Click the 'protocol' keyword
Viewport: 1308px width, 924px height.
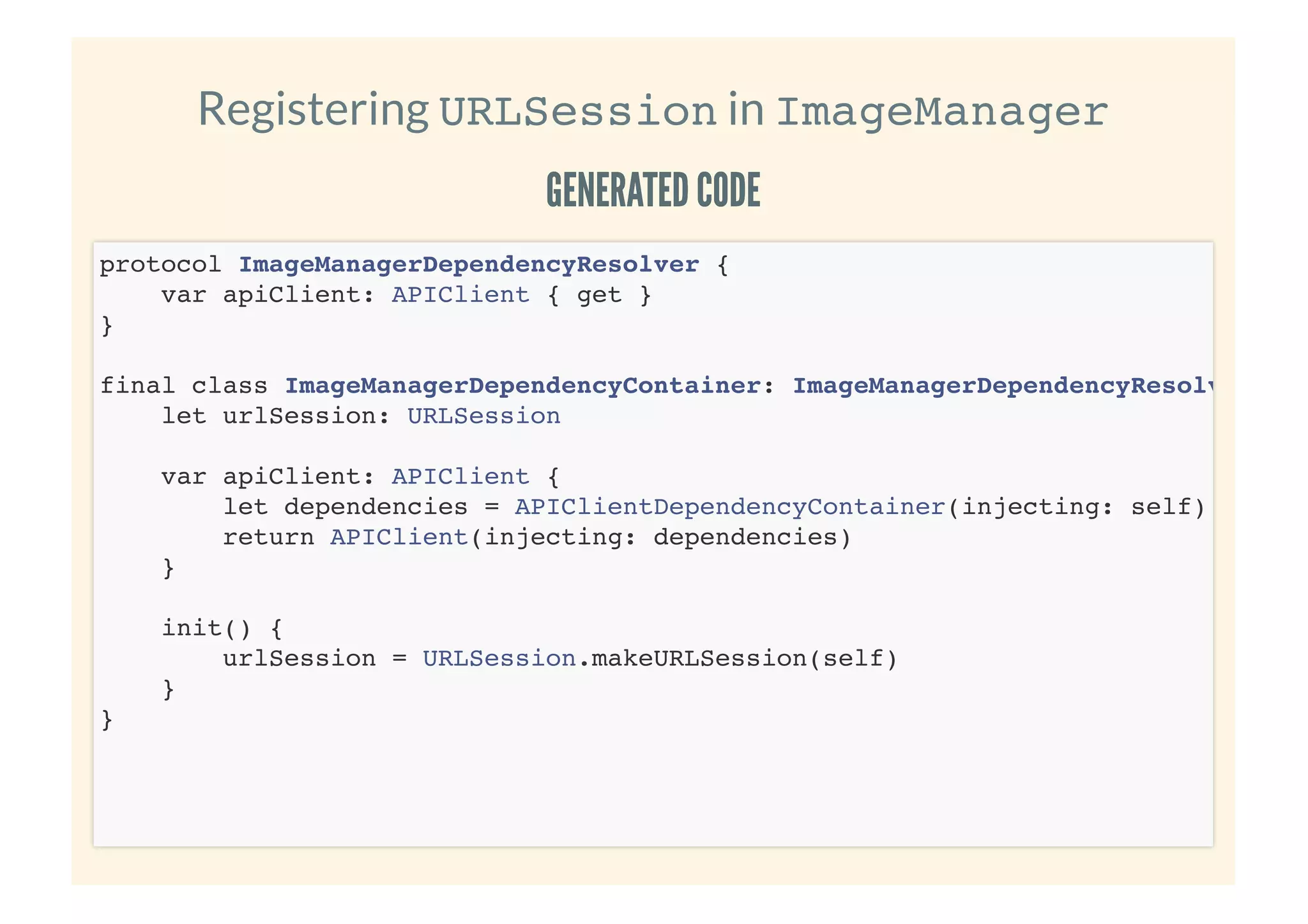(160, 265)
